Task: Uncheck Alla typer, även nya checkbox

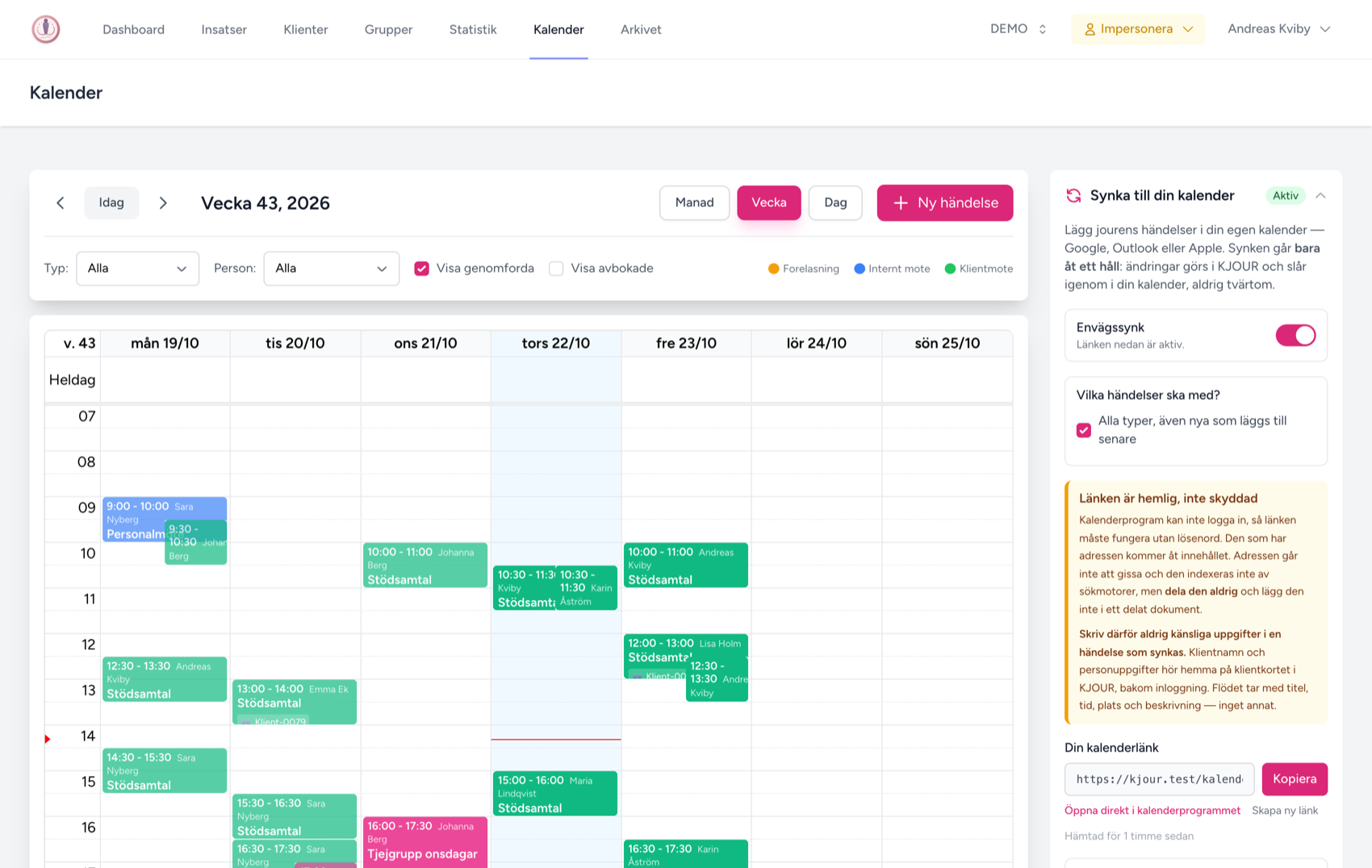Action: click(1084, 430)
